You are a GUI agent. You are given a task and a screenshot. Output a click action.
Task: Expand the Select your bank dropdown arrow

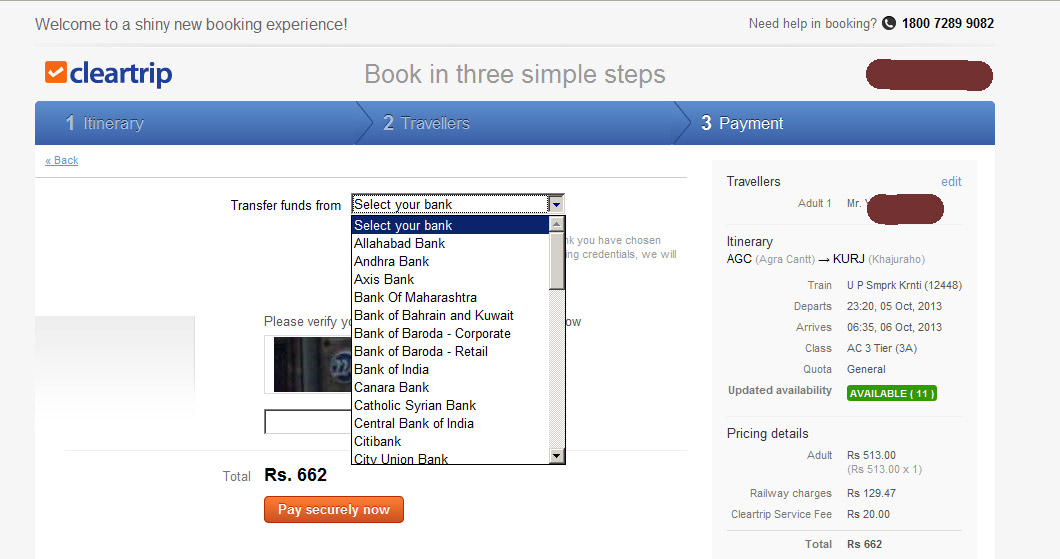pyautogui.click(x=556, y=204)
